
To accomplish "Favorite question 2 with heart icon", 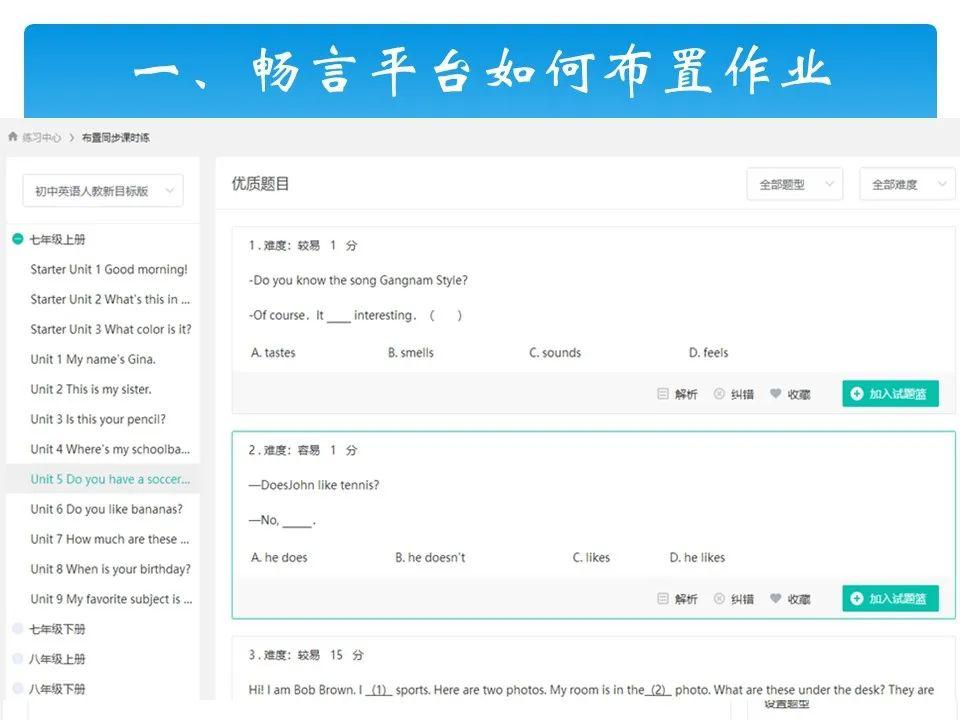I will pos(776,599).
